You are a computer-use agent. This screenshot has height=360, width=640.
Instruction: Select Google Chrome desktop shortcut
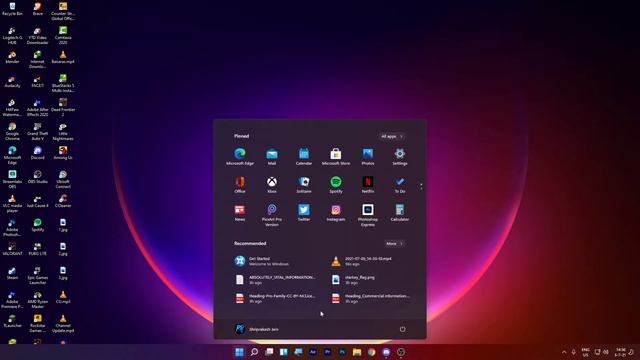12,131
